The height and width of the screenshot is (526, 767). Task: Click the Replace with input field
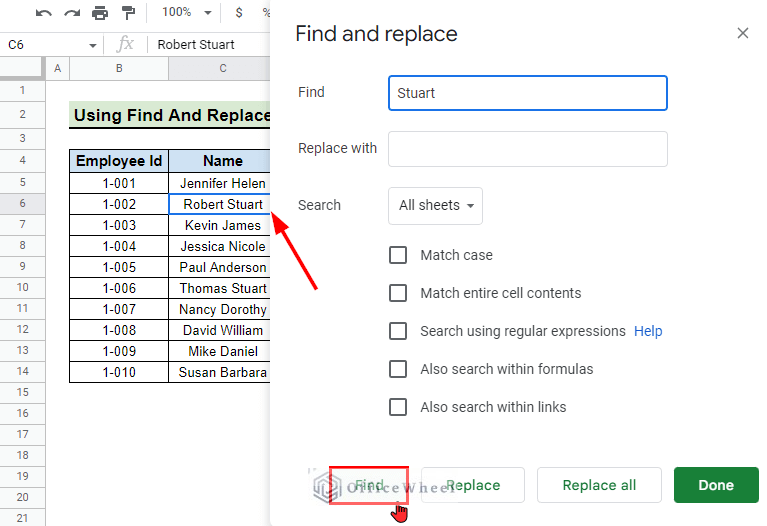pos(527,149)
